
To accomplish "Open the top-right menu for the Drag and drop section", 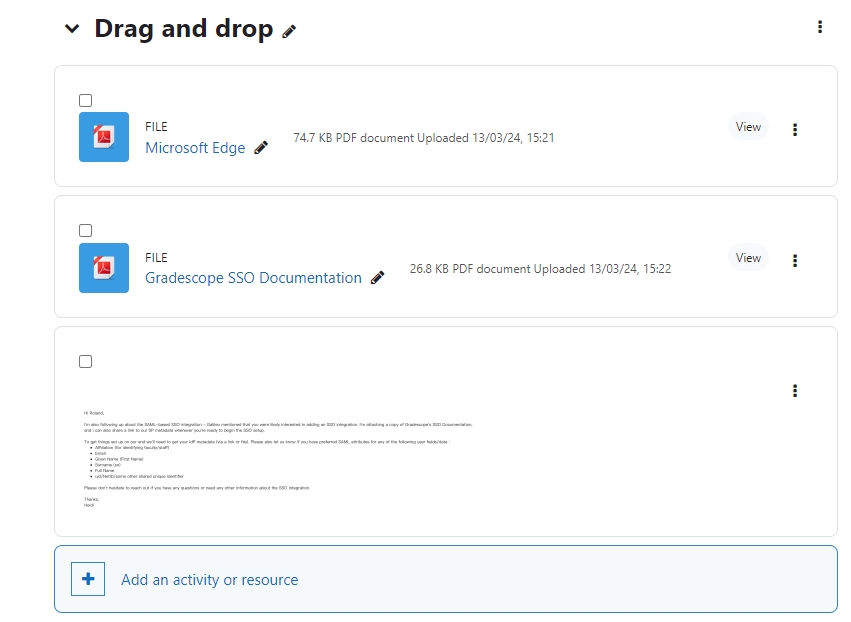I will tap(820, 27).
